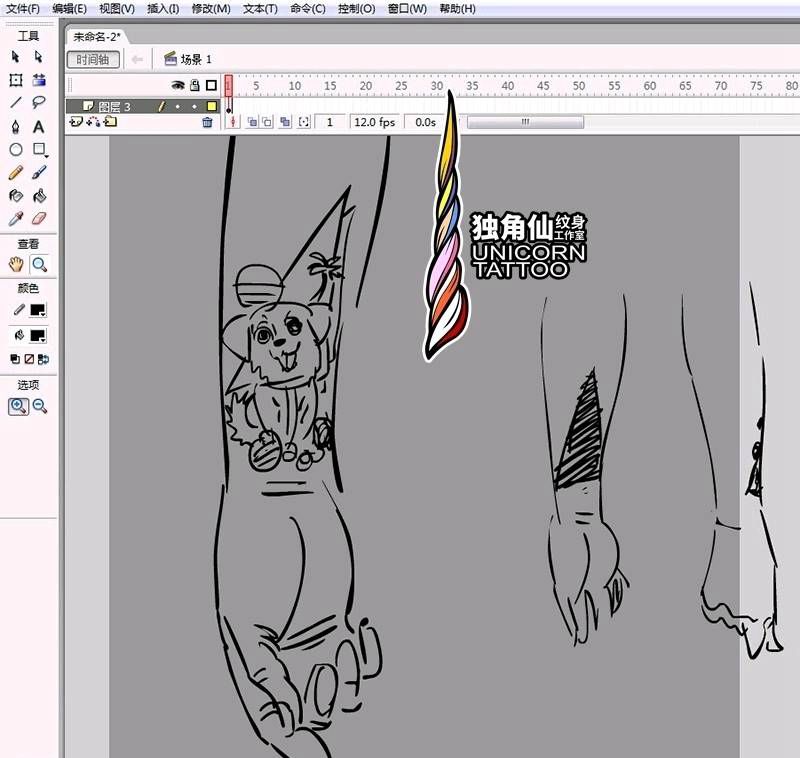Open the stroke color picker dropdown
800x758 pixels.
[37, 311]
